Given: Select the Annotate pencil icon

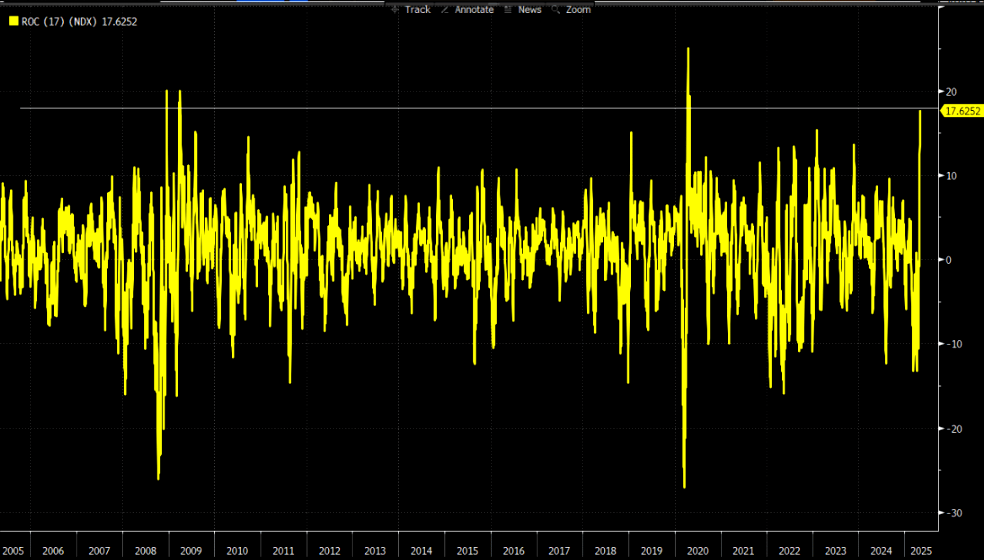Looking at the screenshot, I should click(x=445, y=9).
